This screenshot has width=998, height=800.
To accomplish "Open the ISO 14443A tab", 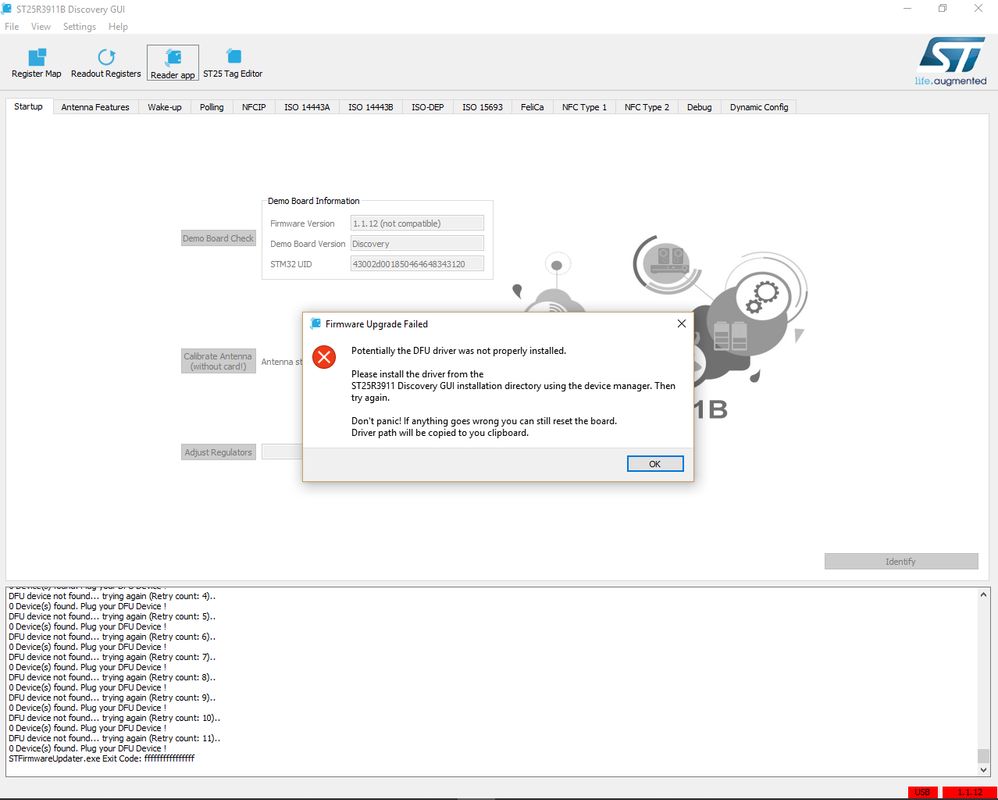I will pos(307,107).
